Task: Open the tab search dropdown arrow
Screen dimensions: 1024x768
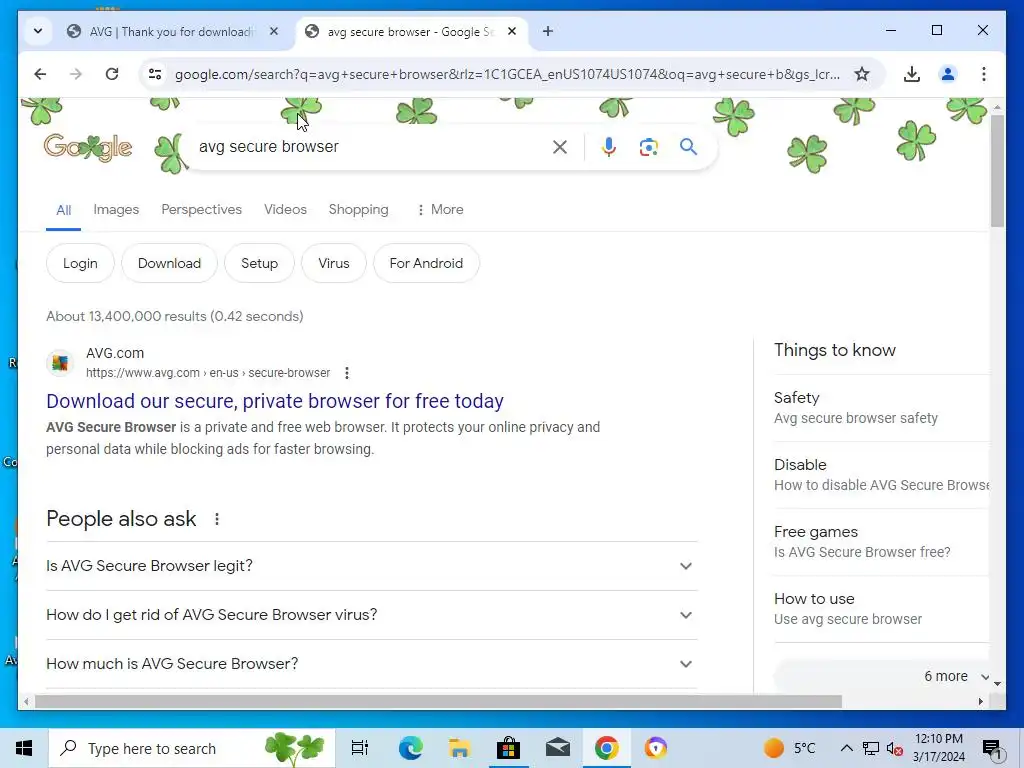Action: (x=38, y=31)
